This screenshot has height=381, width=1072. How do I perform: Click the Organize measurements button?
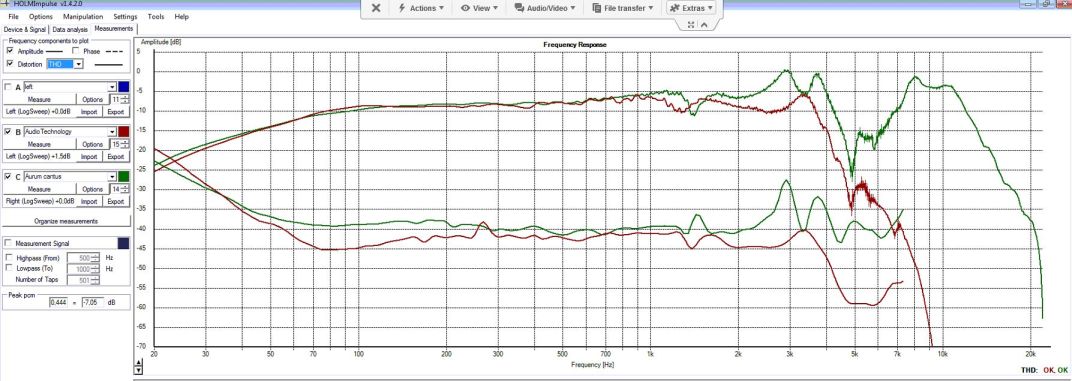tap(66, 221)
